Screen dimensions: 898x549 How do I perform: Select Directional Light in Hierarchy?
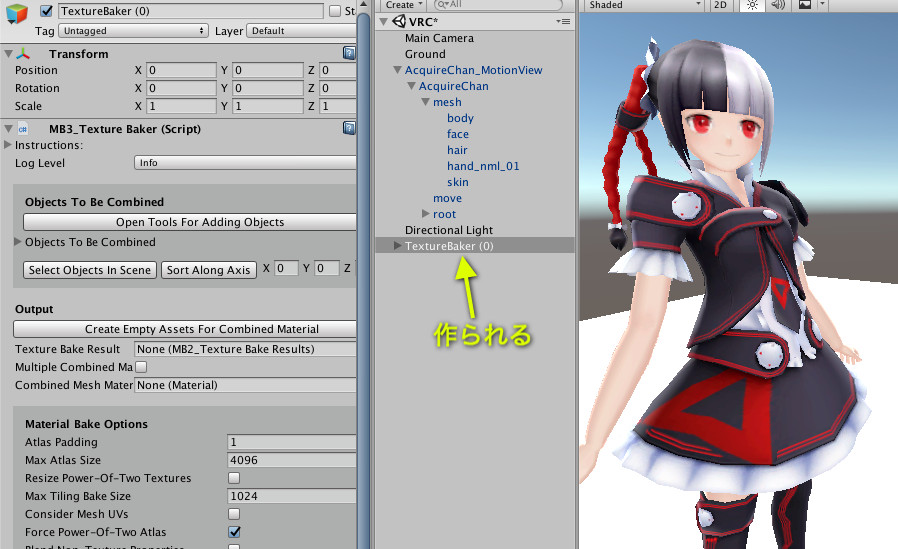point(448,230)
